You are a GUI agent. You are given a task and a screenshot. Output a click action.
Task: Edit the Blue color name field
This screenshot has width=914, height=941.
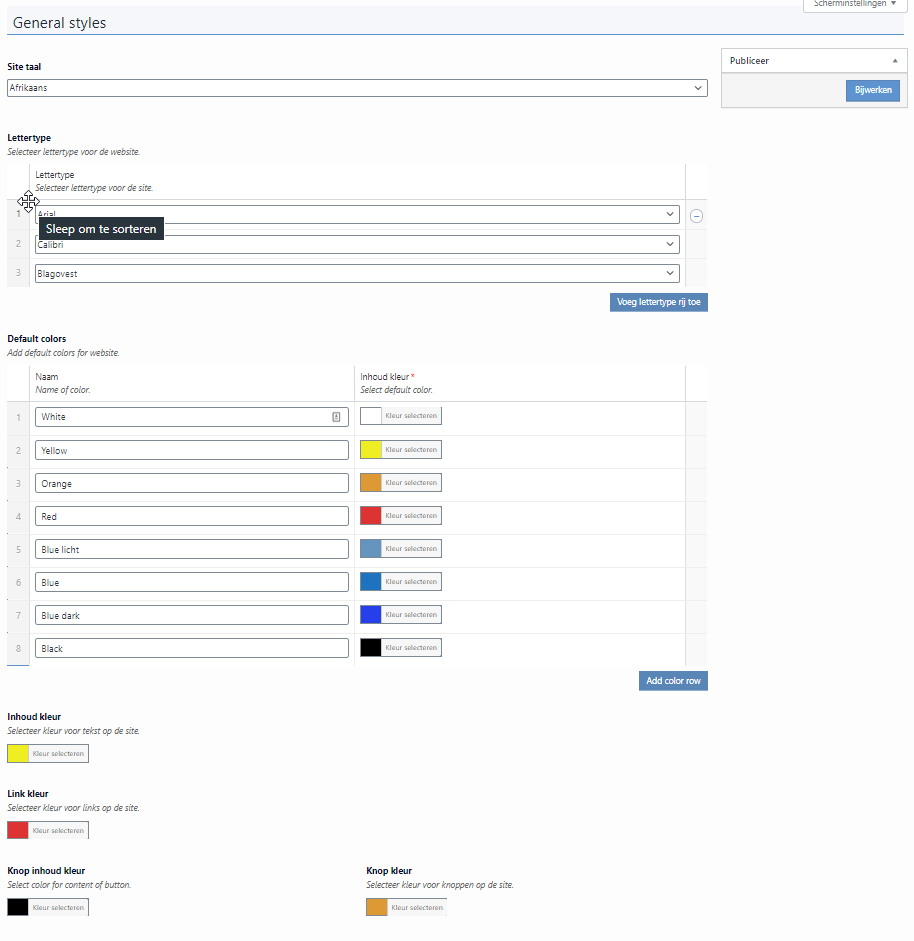click(x=191, y=583)
